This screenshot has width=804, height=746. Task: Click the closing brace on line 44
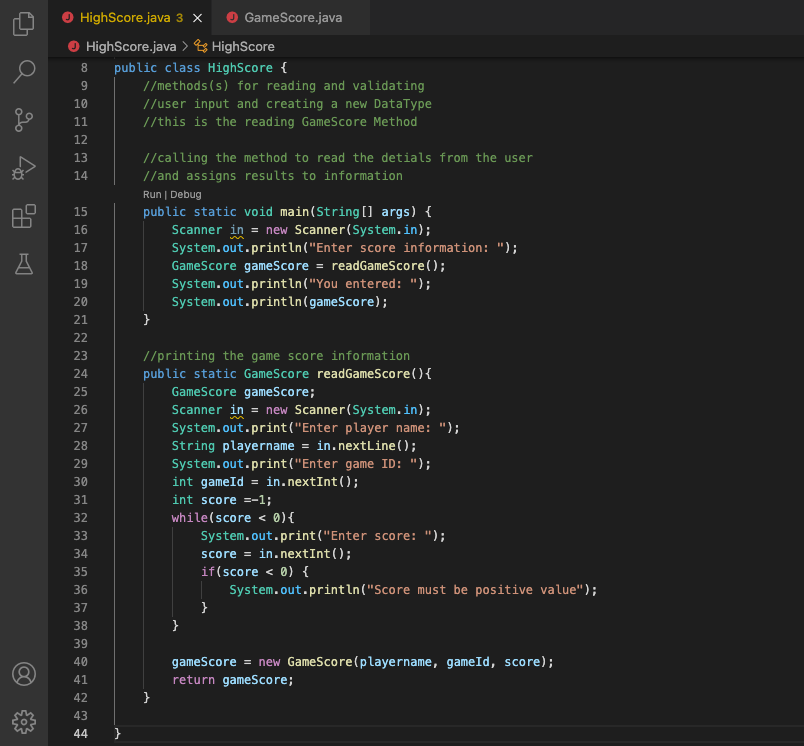click(117, 734)
